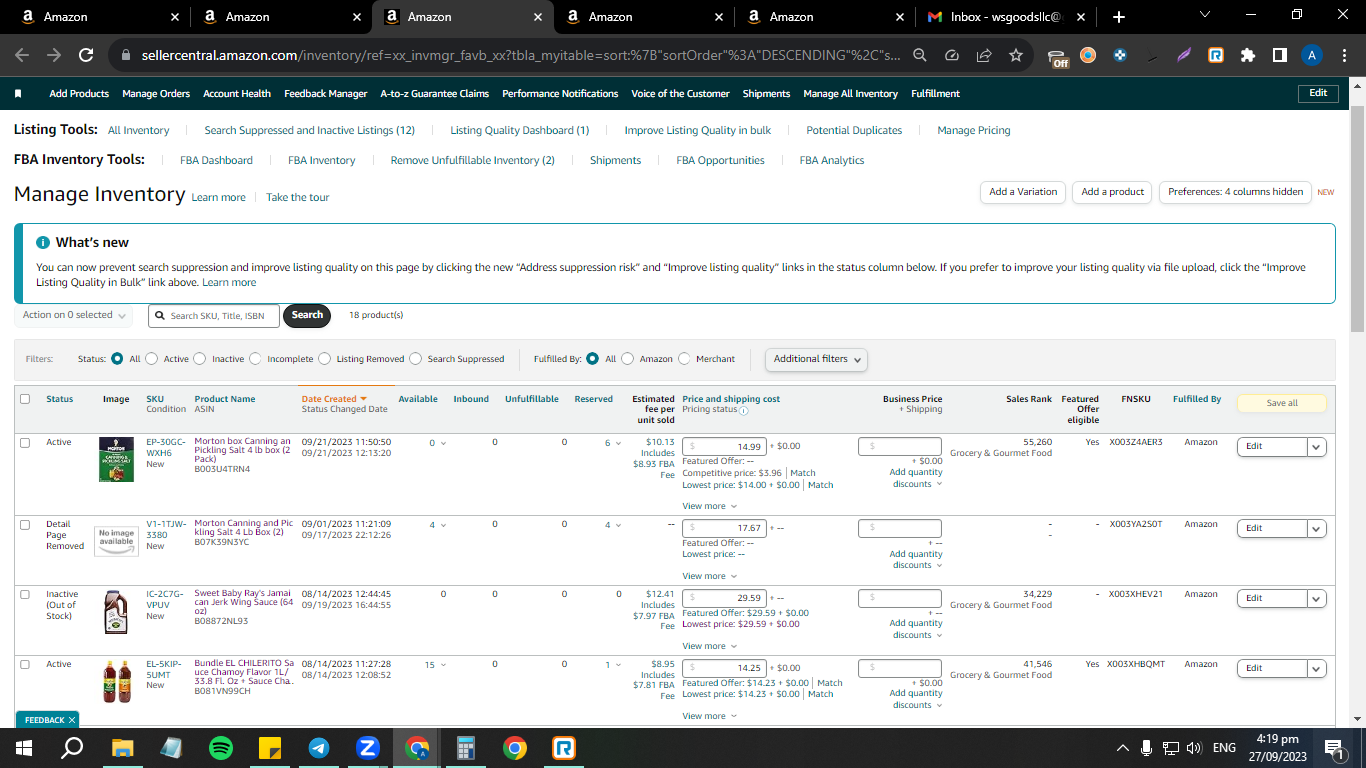Select the Search Suppressed status radio button
The image size is (1366, 768).
pos(416,359)
